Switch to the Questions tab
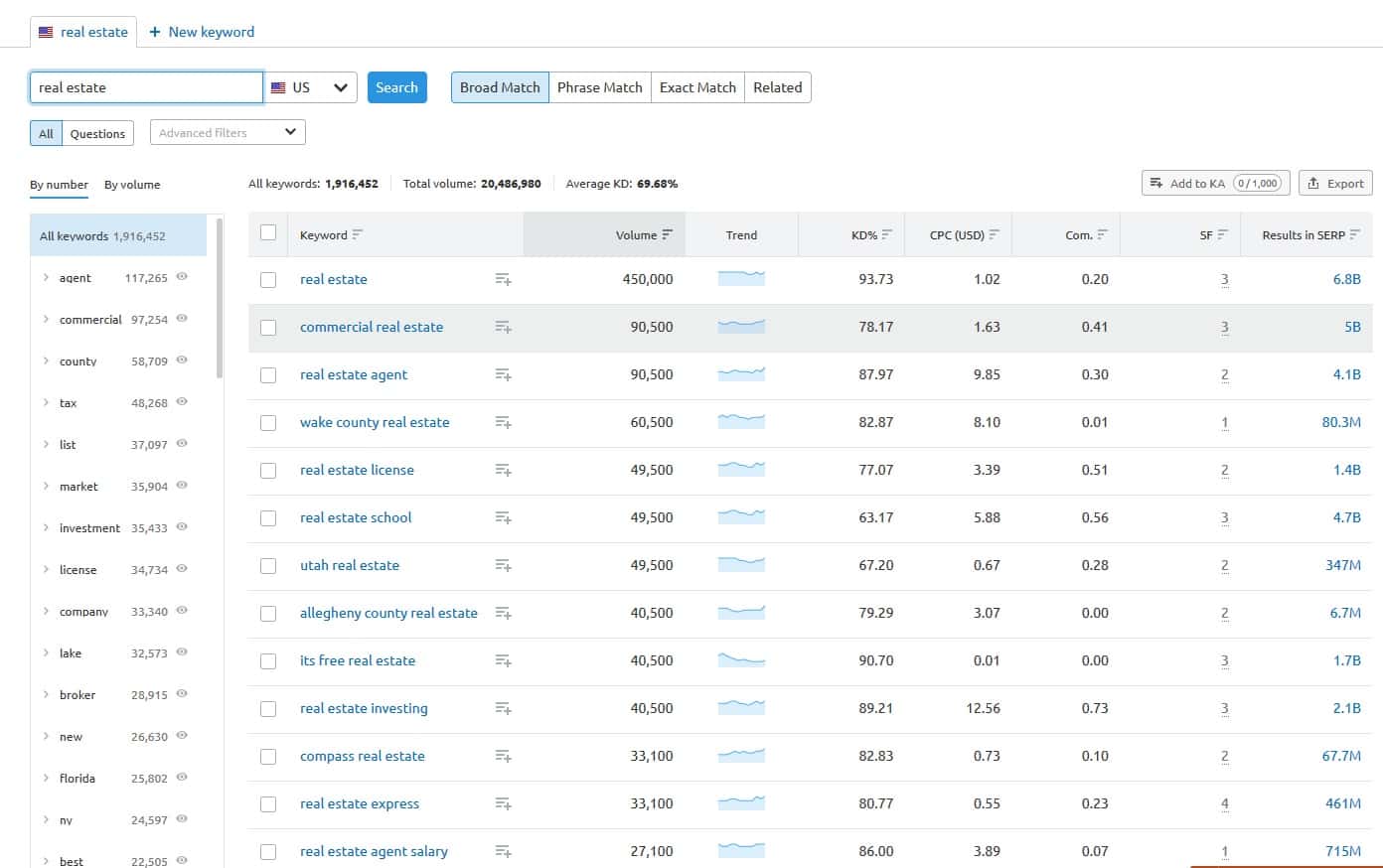Viewport: 1383px width, 868px height. click(x=97, y=133)
